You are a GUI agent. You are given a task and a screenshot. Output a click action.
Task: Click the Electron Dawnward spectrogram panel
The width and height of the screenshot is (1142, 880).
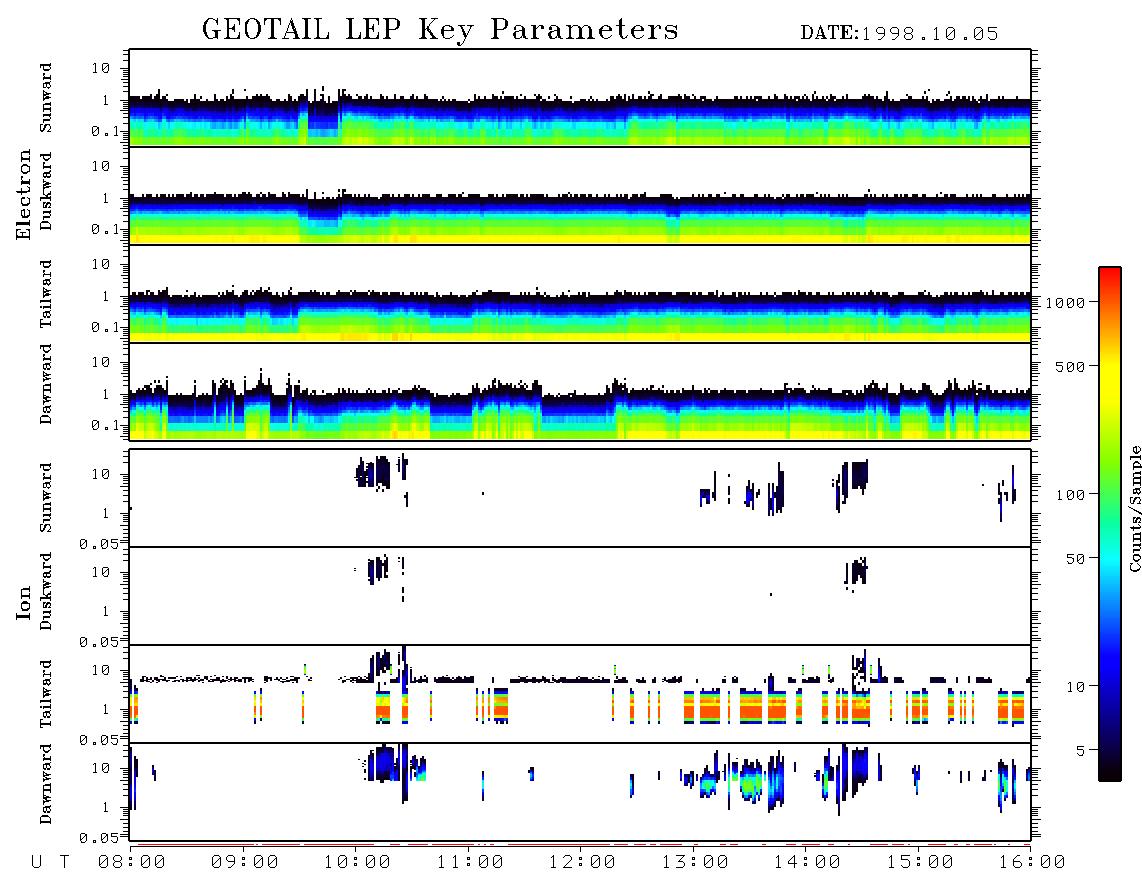tap(580, 392)
